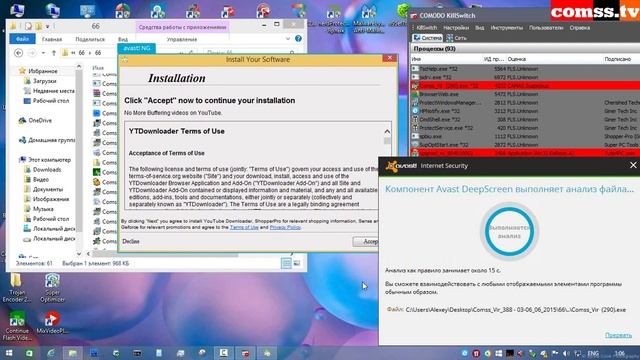640x360 pixels.
Task: Close the Install Your Software dialog
Action: point(389,58)
